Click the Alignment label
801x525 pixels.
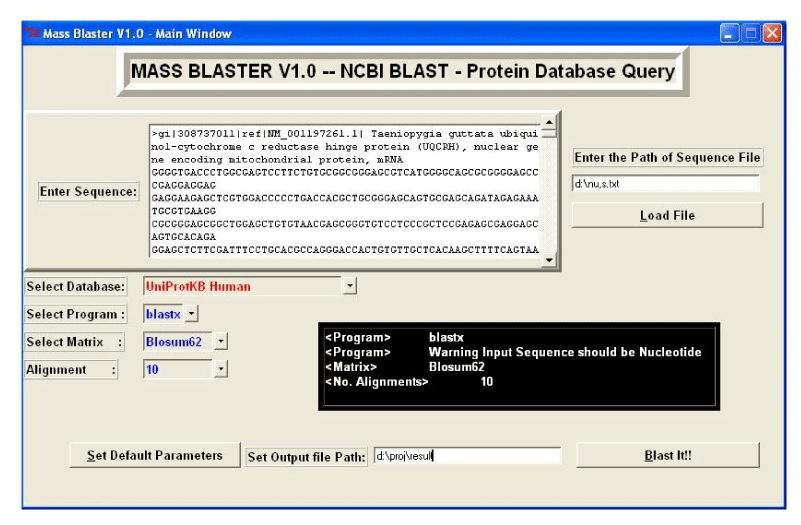pyautogui.click(x=71, y=369)
